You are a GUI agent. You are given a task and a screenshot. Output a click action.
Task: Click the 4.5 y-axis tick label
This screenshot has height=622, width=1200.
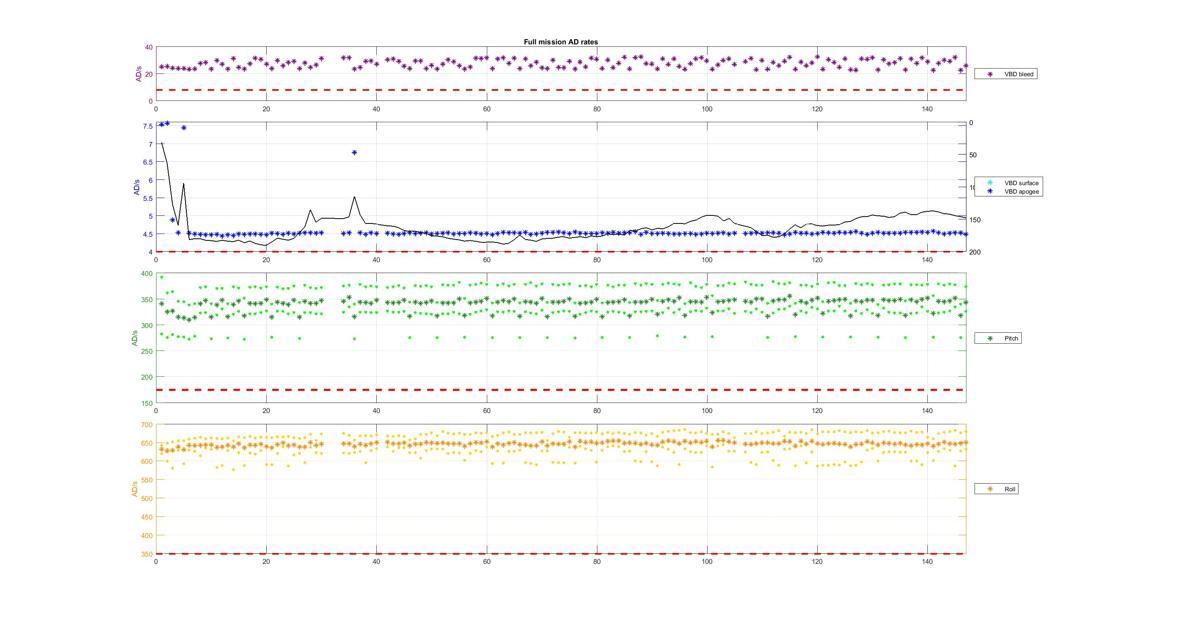pyautogui.click(x=147, y=234)
